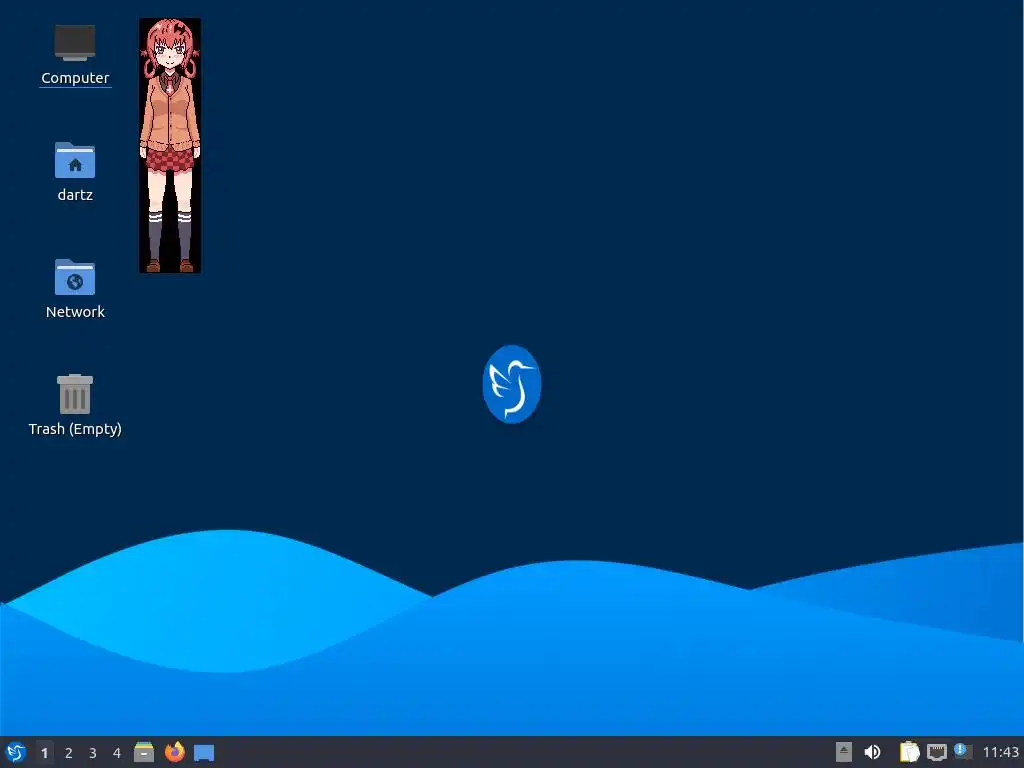Launch the file manager from quick launch
This screenshot has width=1024, height=768.
pyautogui.click(x=144, y=752)
